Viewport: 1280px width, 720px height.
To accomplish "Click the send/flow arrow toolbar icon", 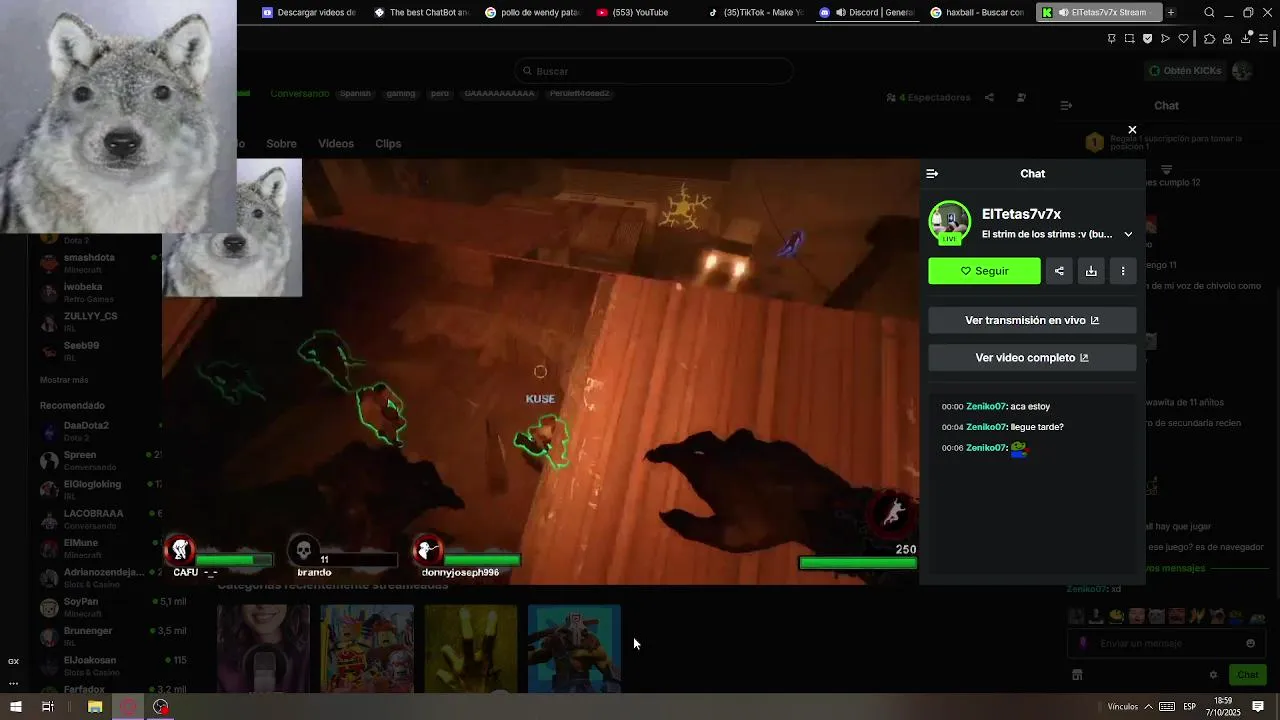I will pos(1165,39).
